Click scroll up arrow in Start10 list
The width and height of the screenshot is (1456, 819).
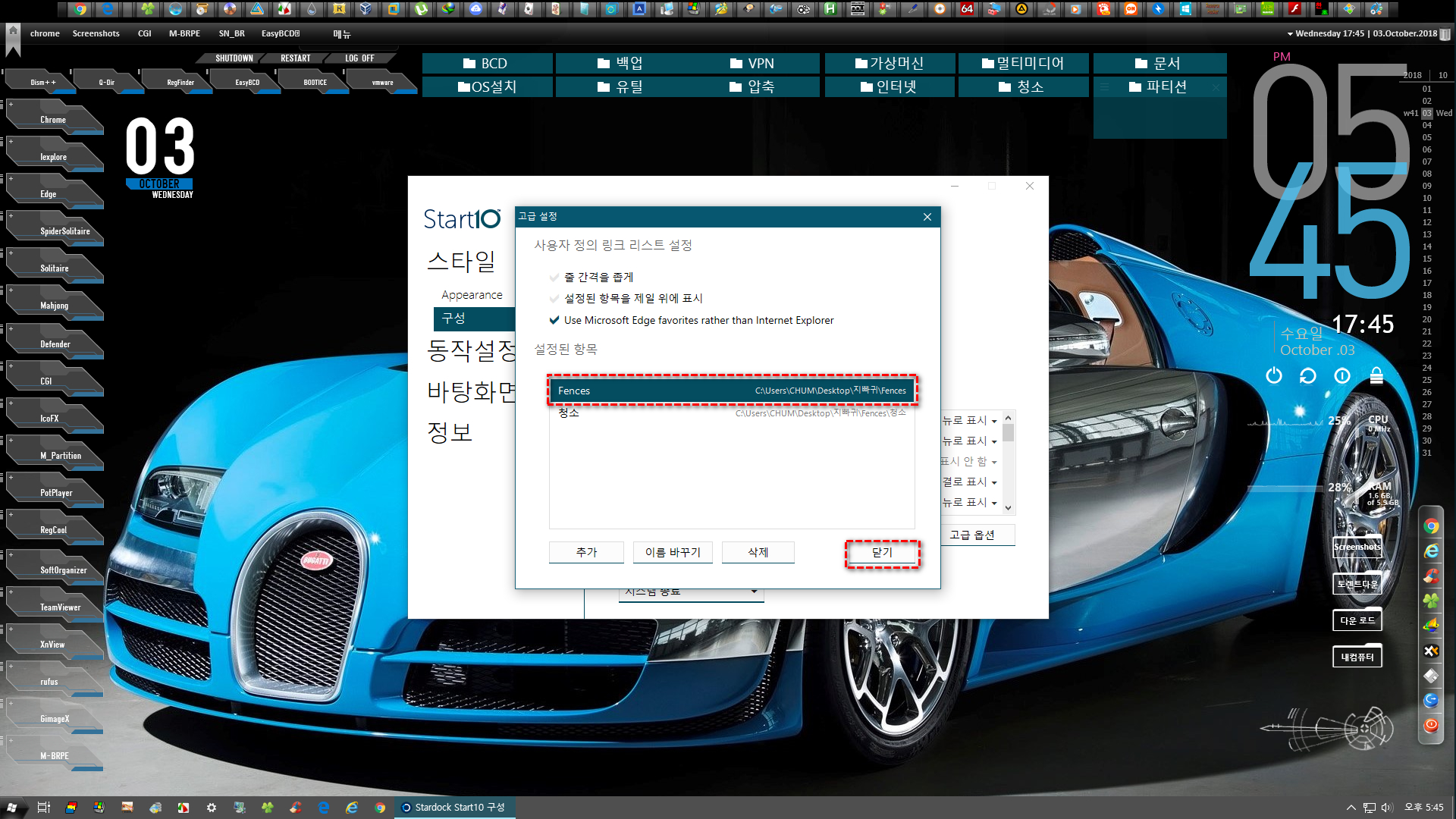coord(1008,418)
